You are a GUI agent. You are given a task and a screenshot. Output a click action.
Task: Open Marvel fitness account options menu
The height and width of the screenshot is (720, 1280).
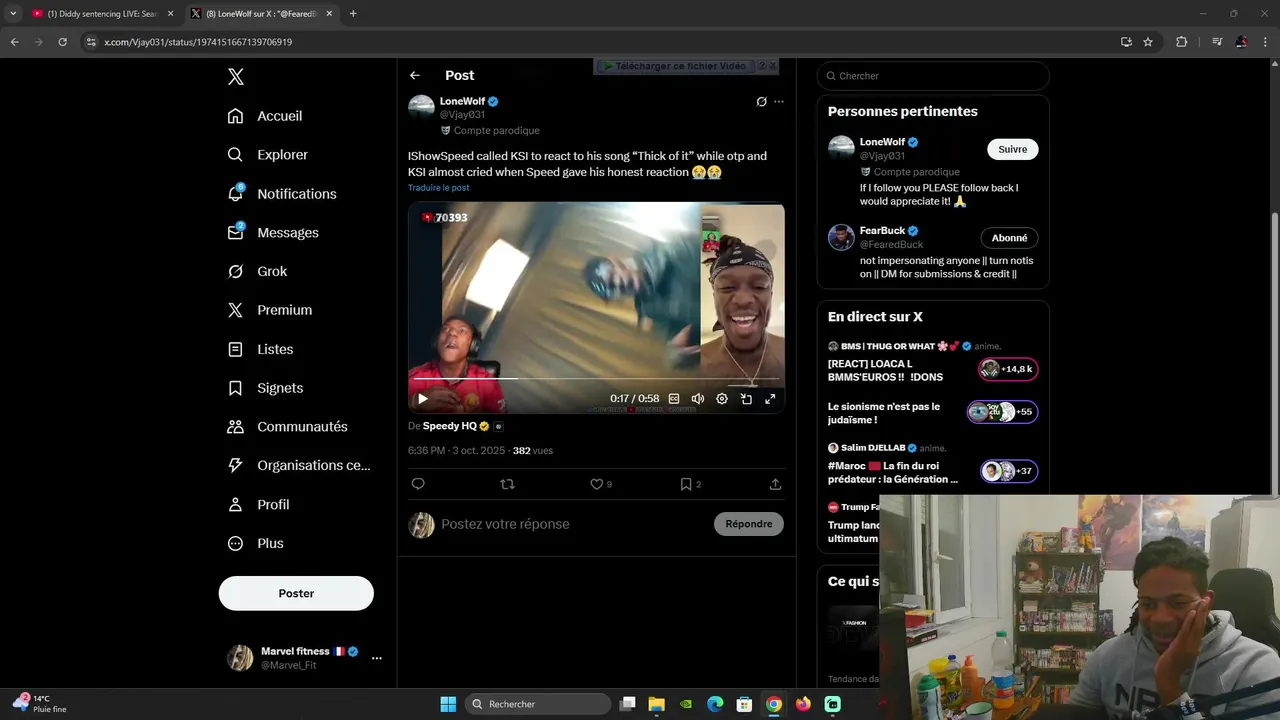[377, 658]
